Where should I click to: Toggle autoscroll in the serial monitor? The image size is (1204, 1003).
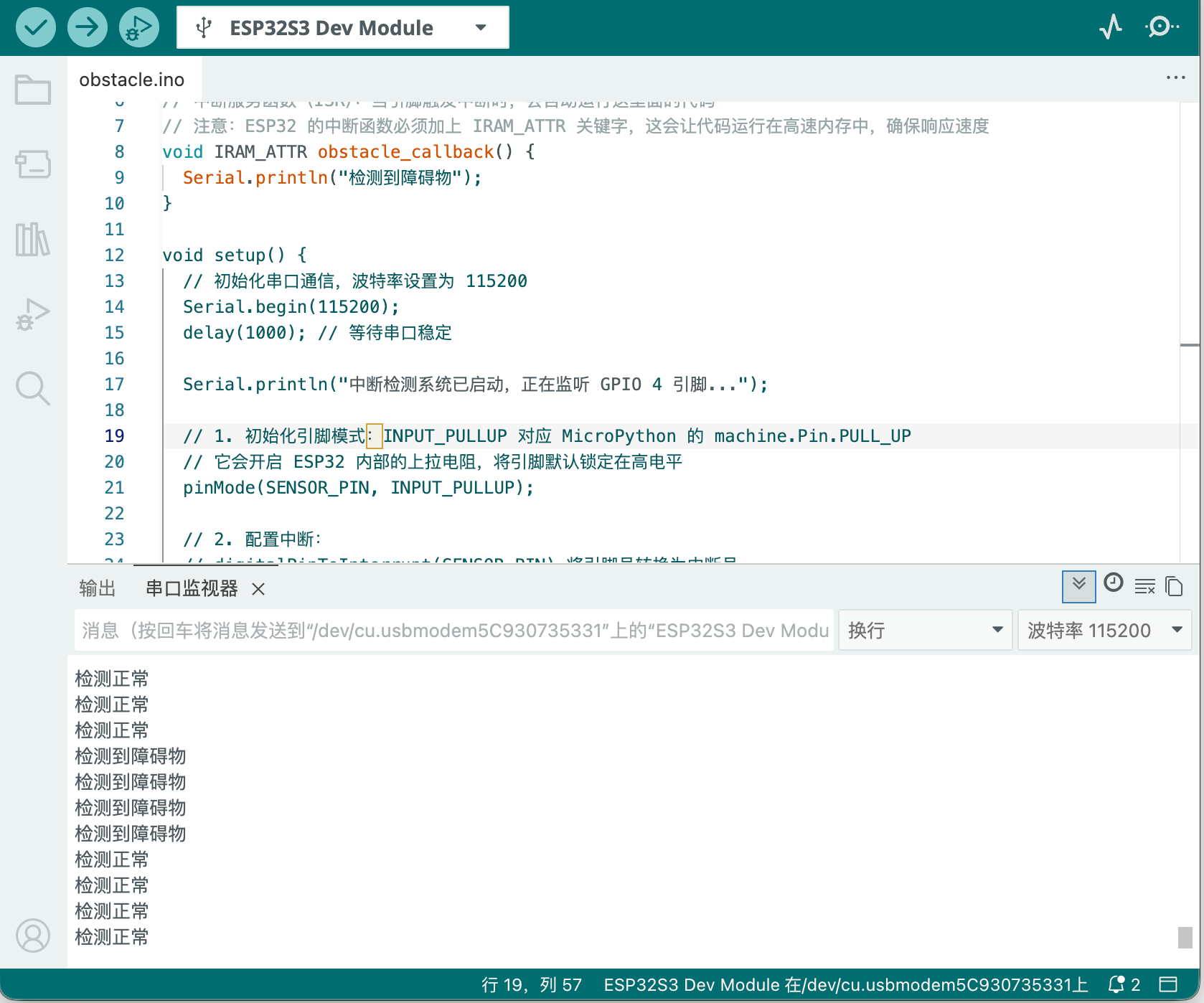click(x=1078, y=587)
